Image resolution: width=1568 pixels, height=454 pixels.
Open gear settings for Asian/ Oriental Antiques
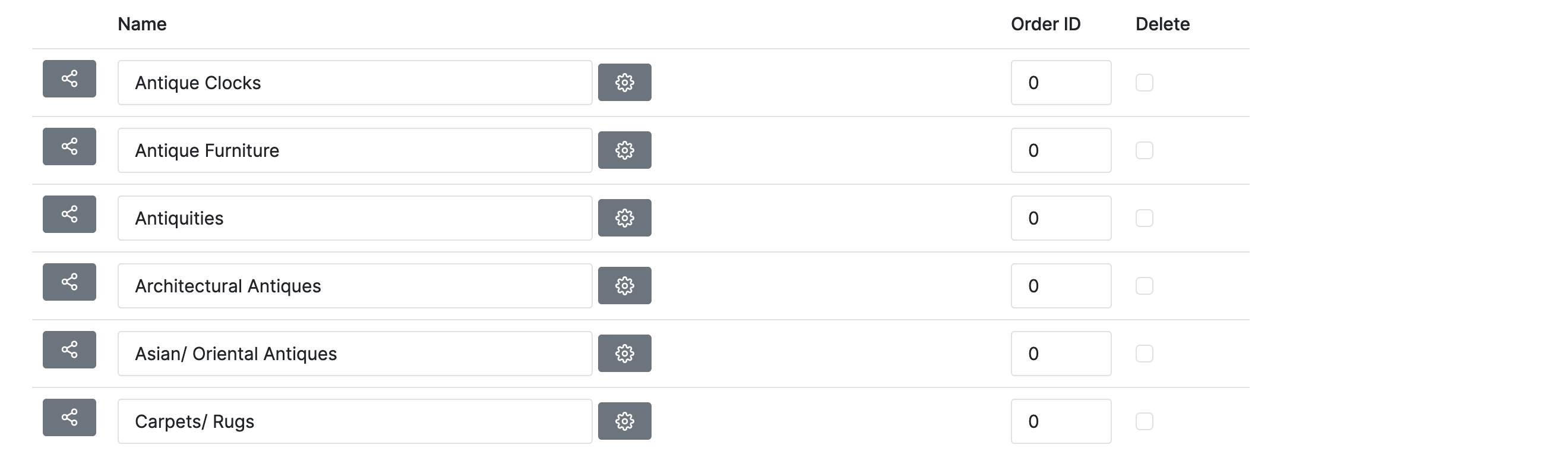click(624, 353)
